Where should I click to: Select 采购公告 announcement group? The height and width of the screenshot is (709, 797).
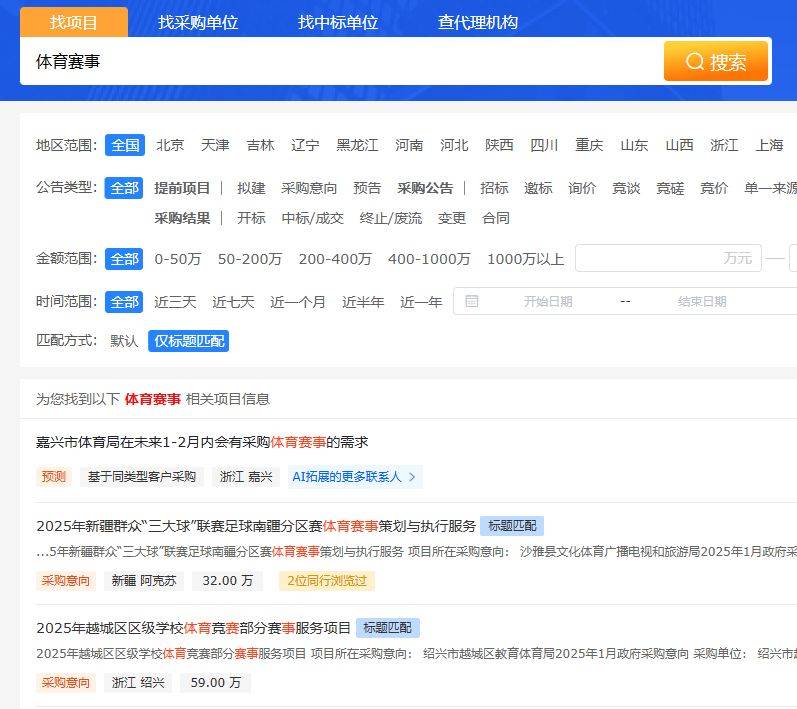[425, 188]
